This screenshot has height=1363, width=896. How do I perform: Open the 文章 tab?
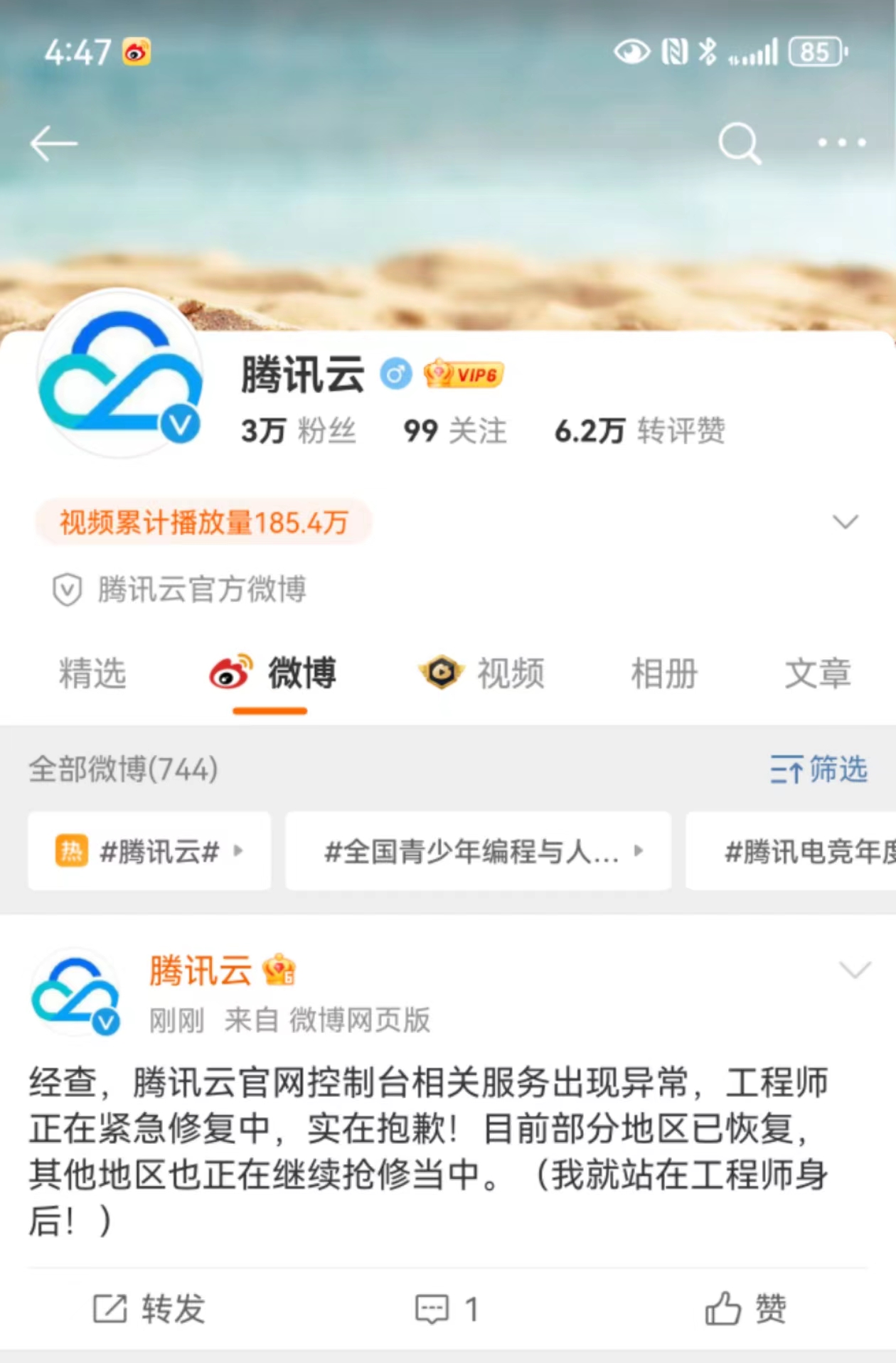[818, 673]
